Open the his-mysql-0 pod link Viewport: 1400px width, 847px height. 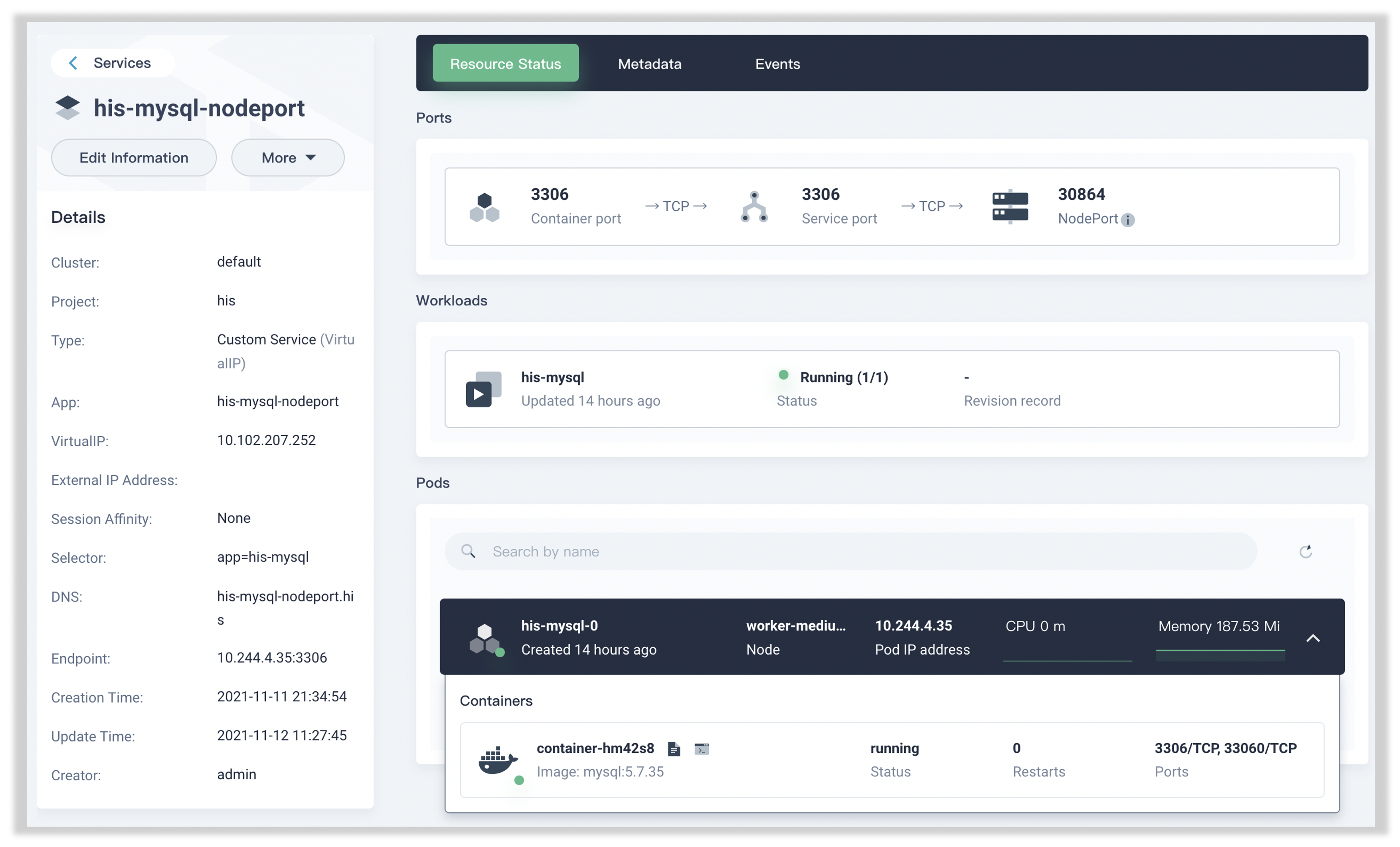(x=559, y=625)
